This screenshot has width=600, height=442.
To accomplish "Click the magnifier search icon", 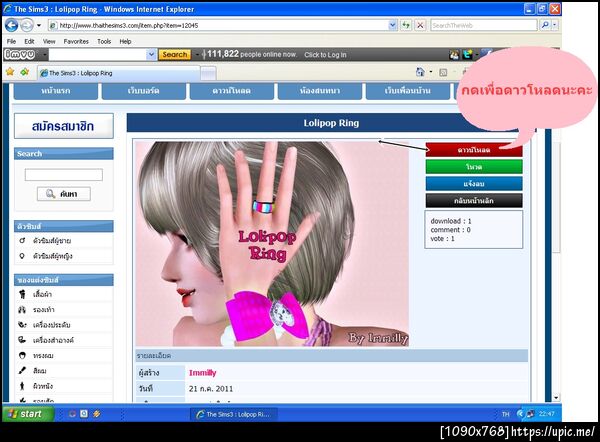I will (545, 25).
